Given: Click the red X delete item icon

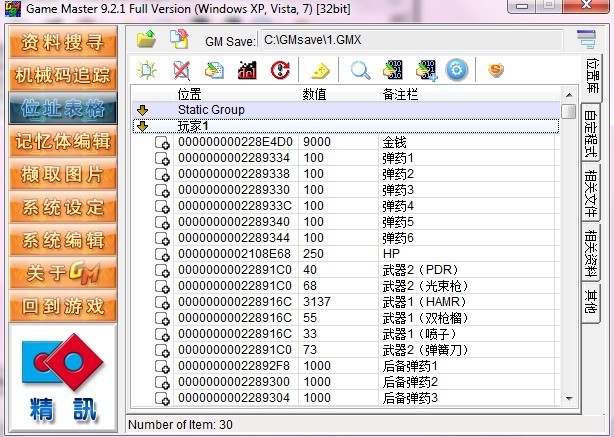Looking at the screenshot, I should point(181,71).
